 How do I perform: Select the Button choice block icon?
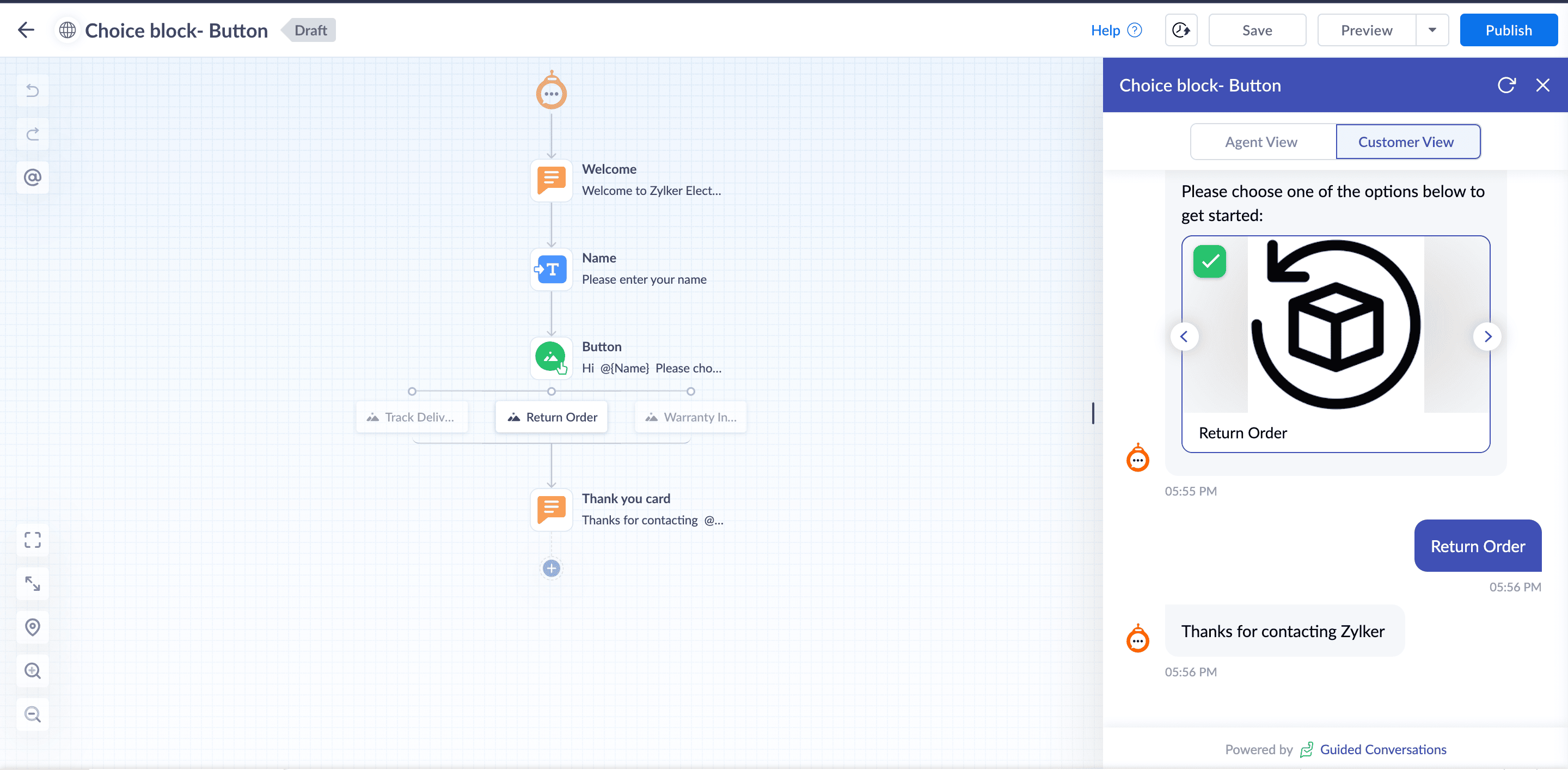[551, 358]
